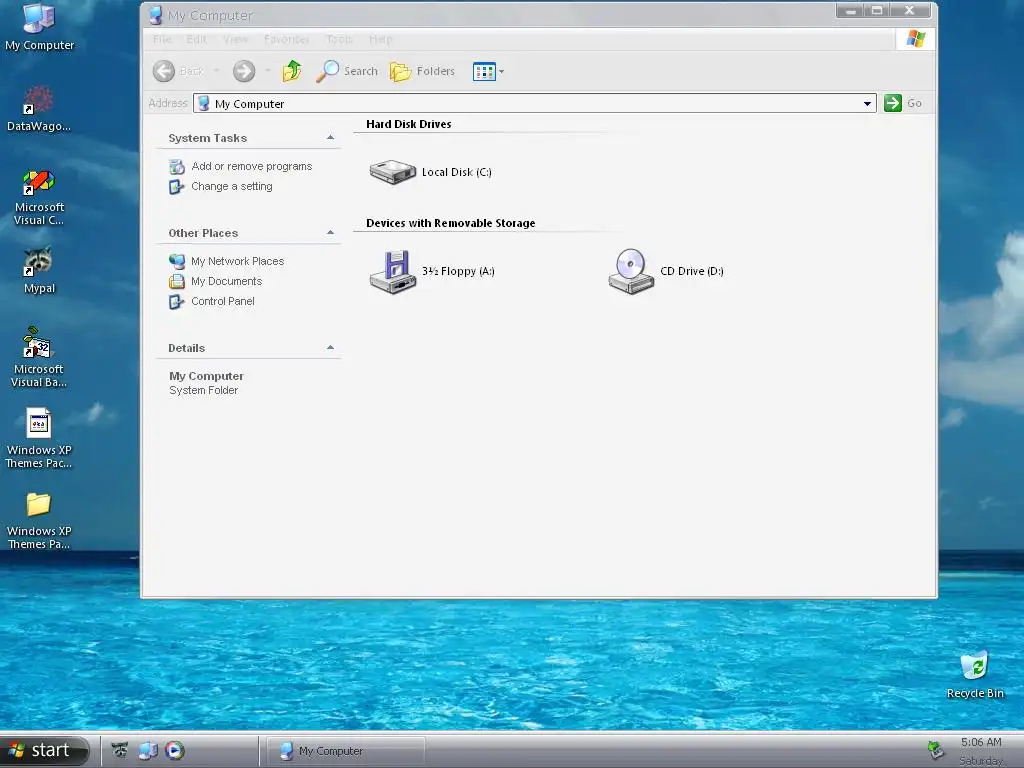Click Devices with Removable Storage header
The height and width of the screenshot is (768, 1024).
coord(451,223)
